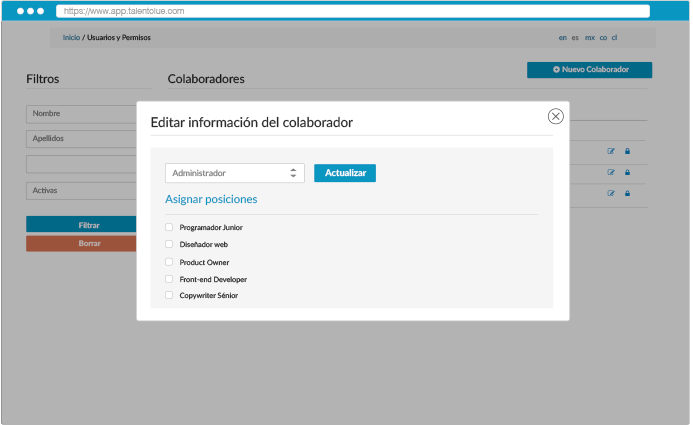Close the edit collaborator dialog
Screen dimensions: 693x425
(556, 116)
